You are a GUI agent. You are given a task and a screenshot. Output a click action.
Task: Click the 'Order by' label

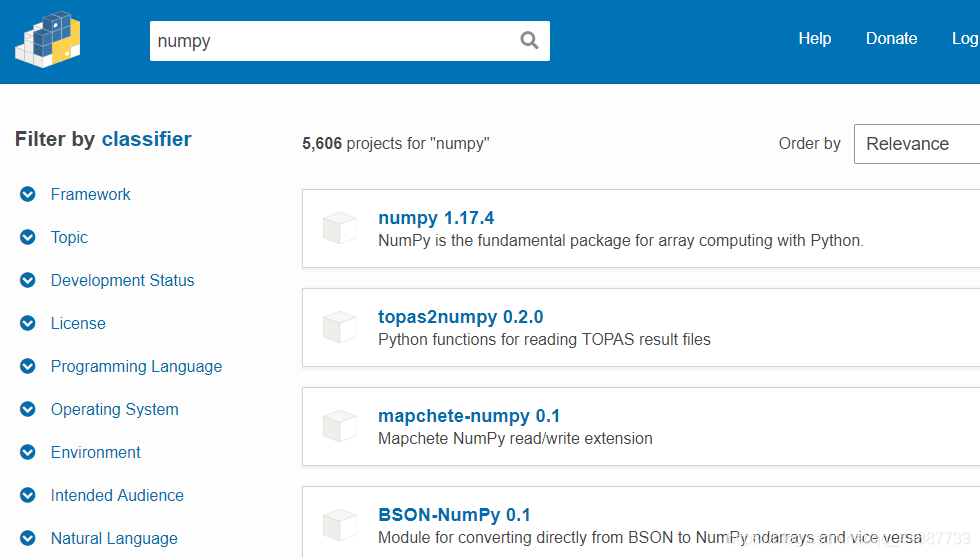[x=809, y=144]
